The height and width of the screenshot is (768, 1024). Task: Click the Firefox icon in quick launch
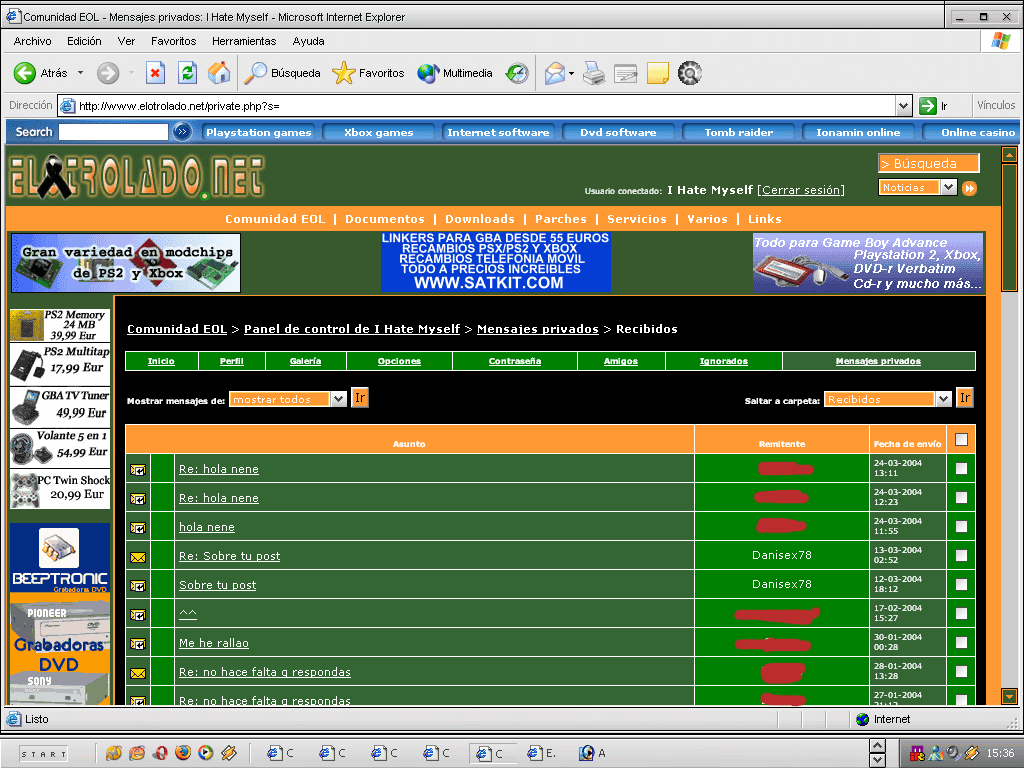[183, 753]
